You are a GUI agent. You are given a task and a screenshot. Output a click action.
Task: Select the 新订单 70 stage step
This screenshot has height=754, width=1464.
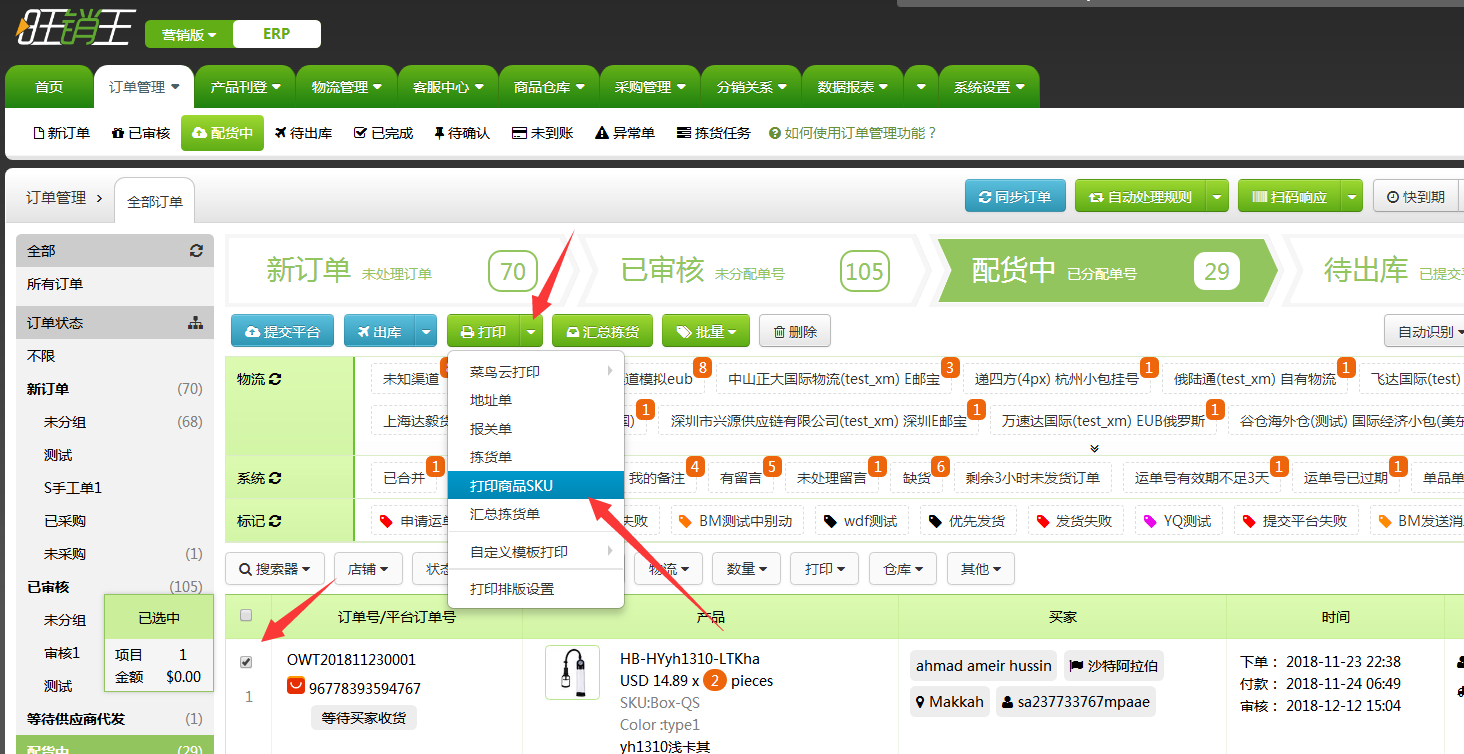pos(400,271)
